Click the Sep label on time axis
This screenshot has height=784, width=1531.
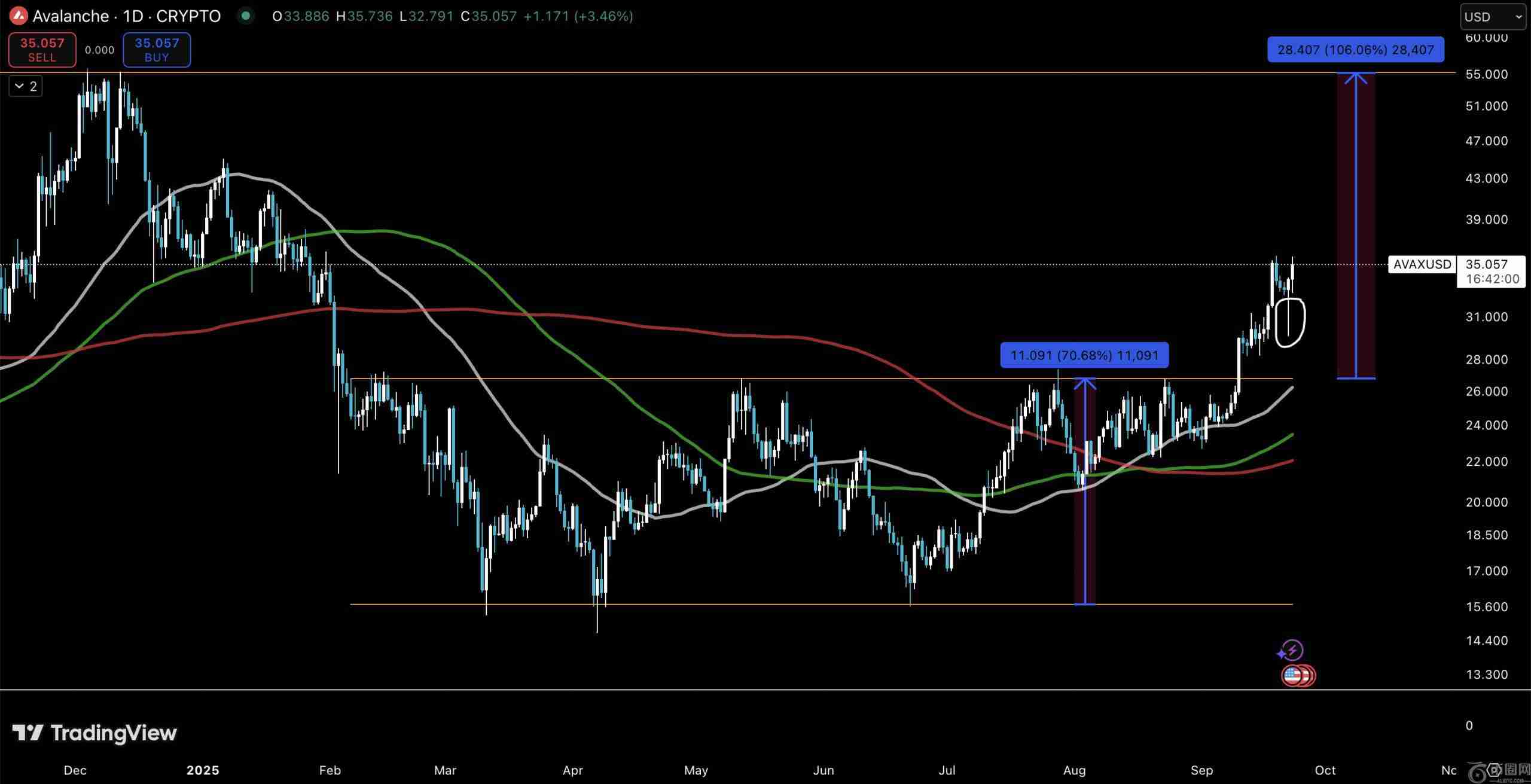click(x=1201, y=770)
